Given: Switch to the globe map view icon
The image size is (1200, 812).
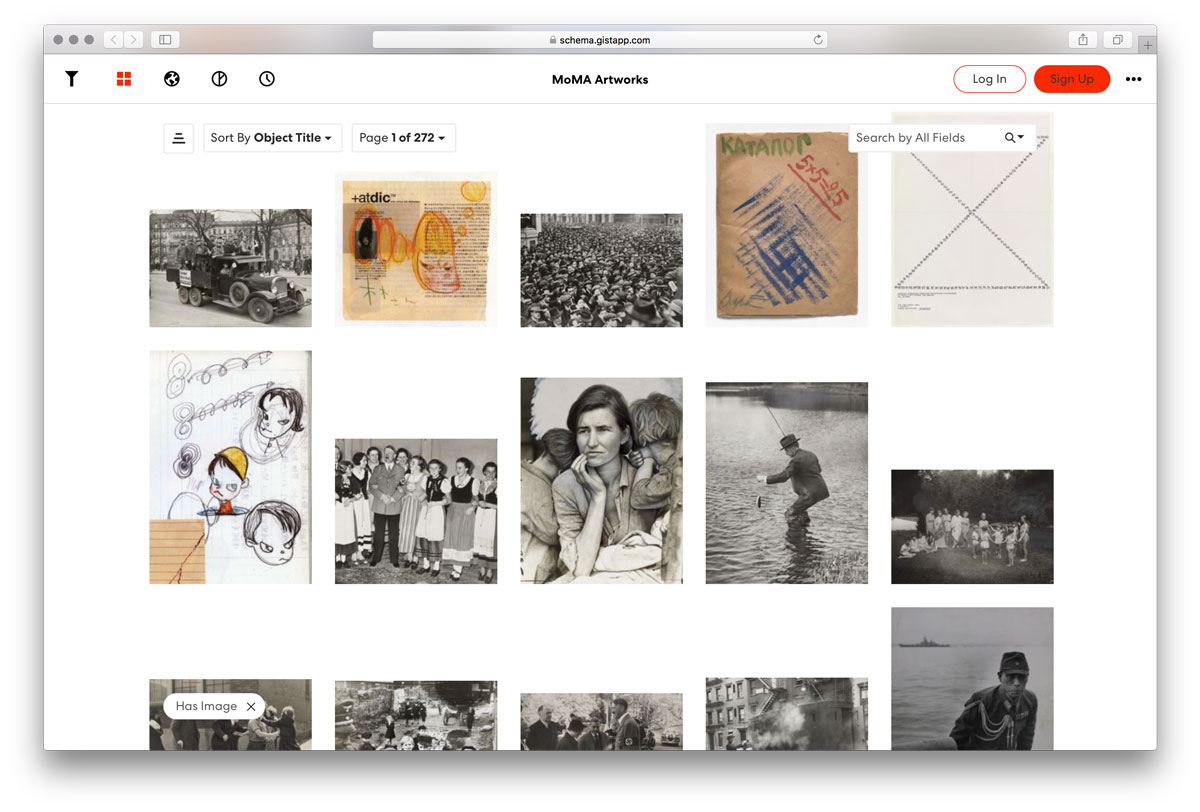Looking at the screenshot, I should (x=172, y=79).
